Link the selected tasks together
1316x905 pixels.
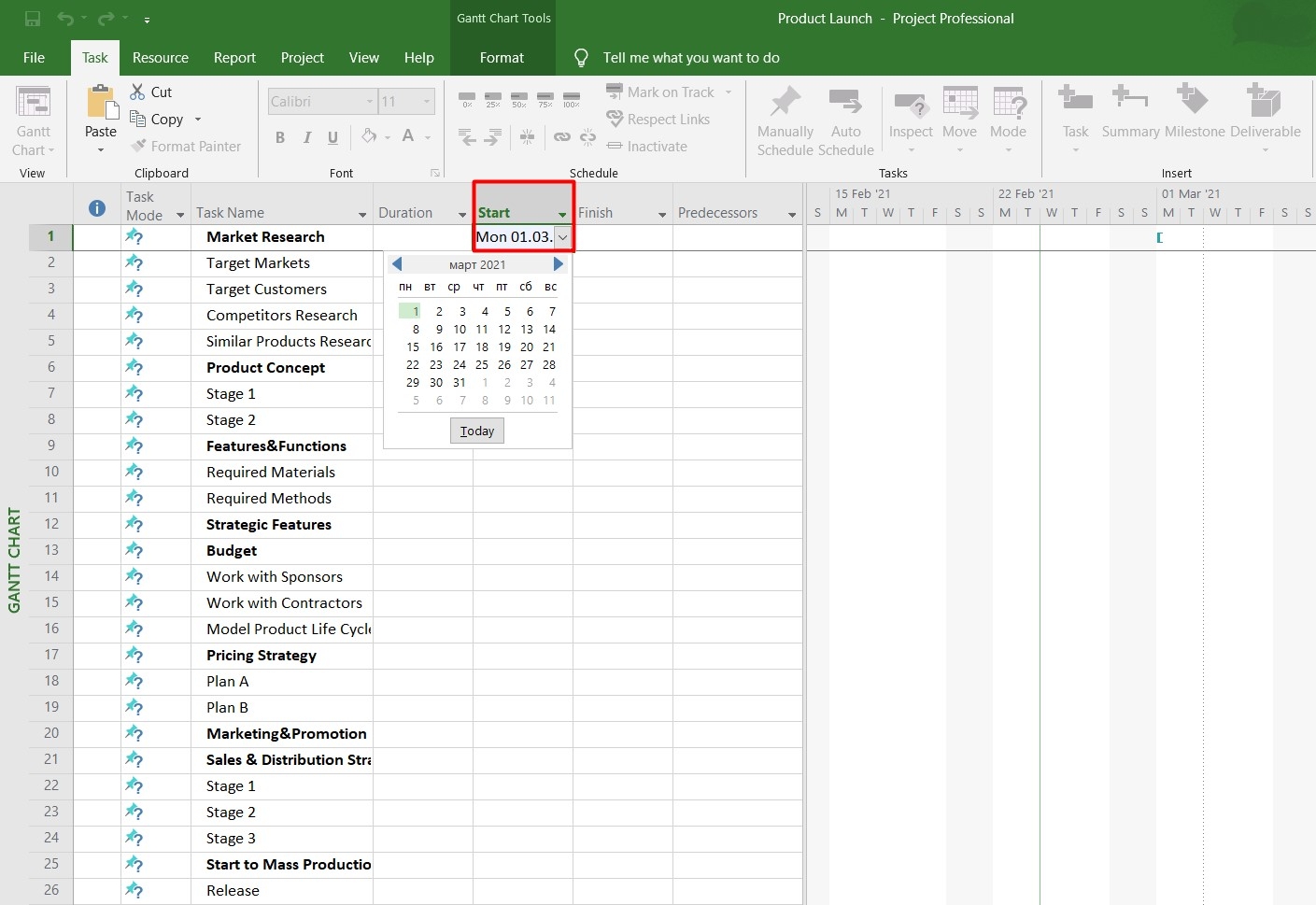coord(562,136)
